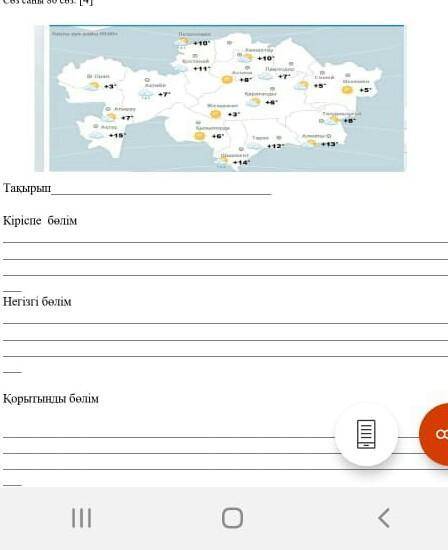Open the Kazakhstan weather map image
Screen dimensions: 448x550
pyautogui.click(x=226, y=98)
